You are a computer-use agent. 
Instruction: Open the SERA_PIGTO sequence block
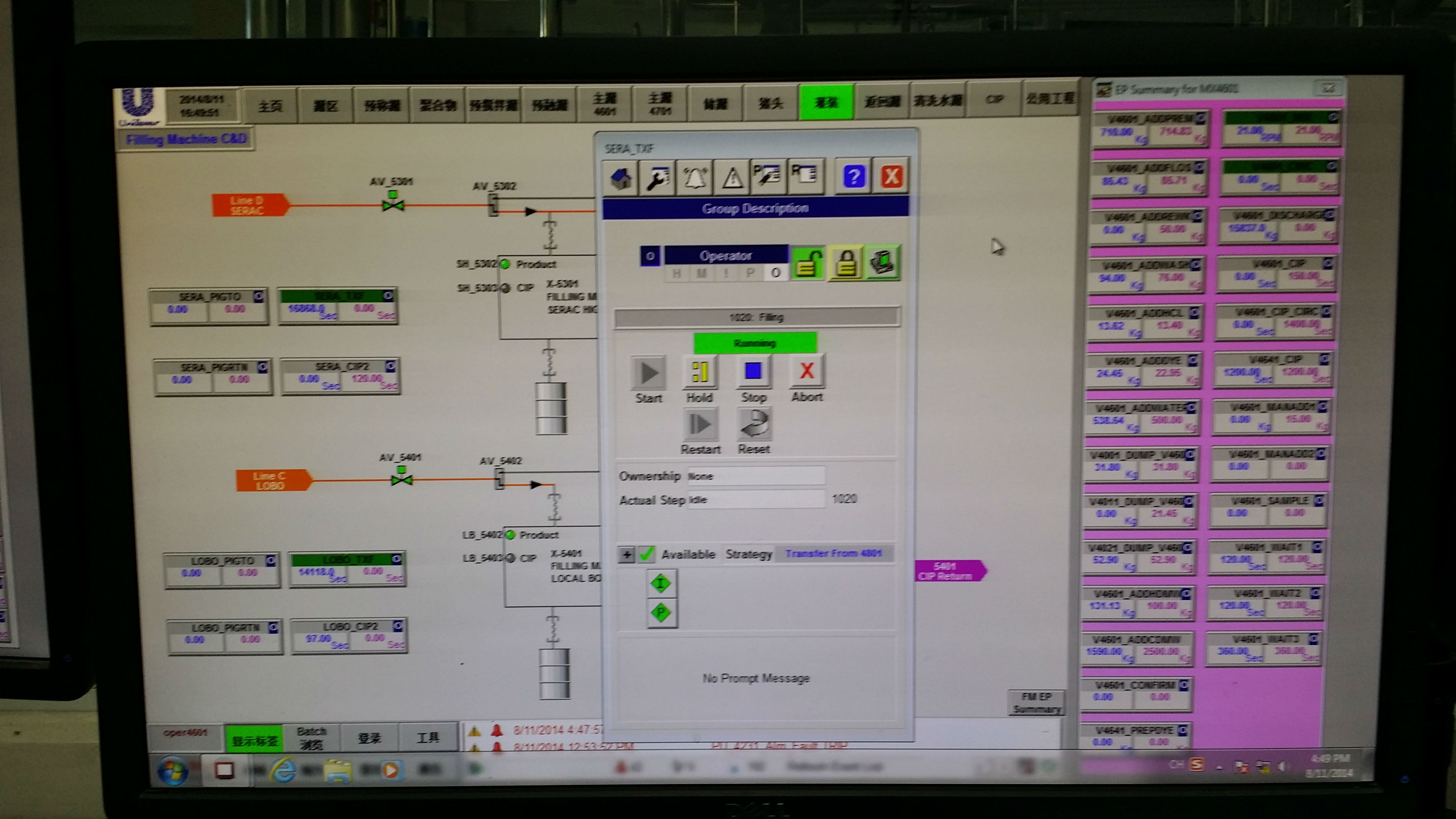(x=209, y=308)
